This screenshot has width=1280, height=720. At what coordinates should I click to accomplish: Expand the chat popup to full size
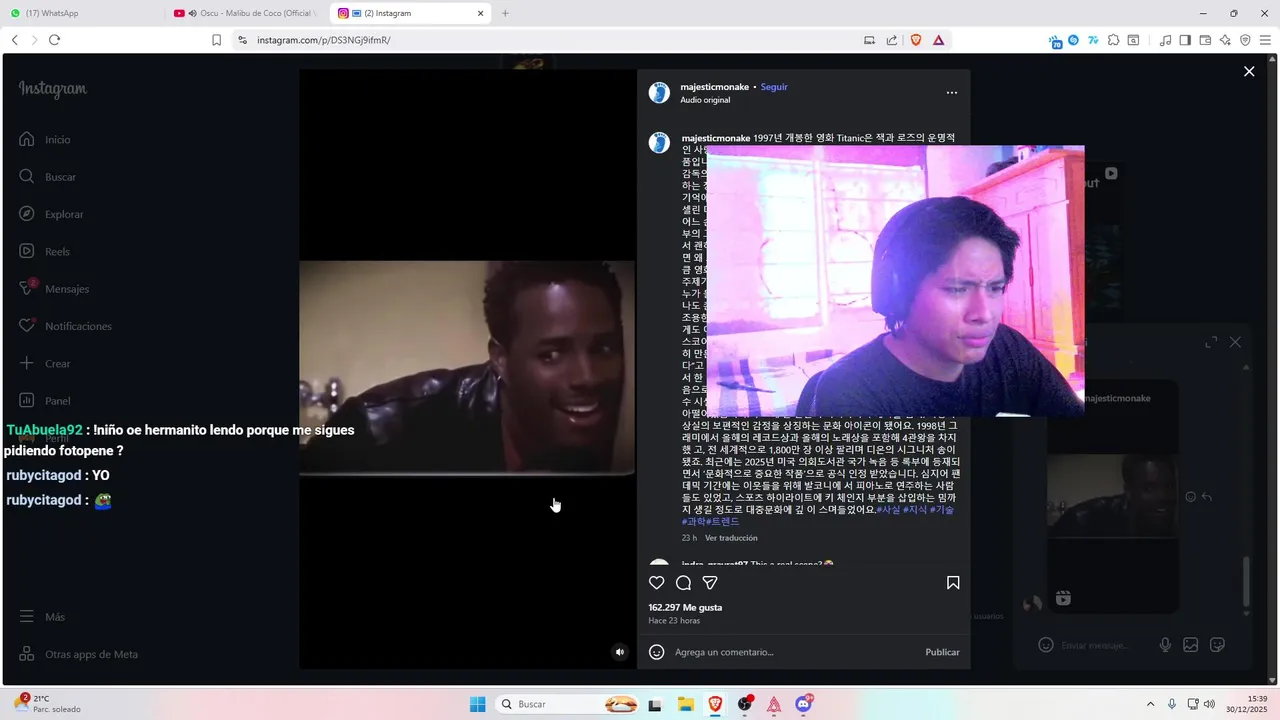1211,342
